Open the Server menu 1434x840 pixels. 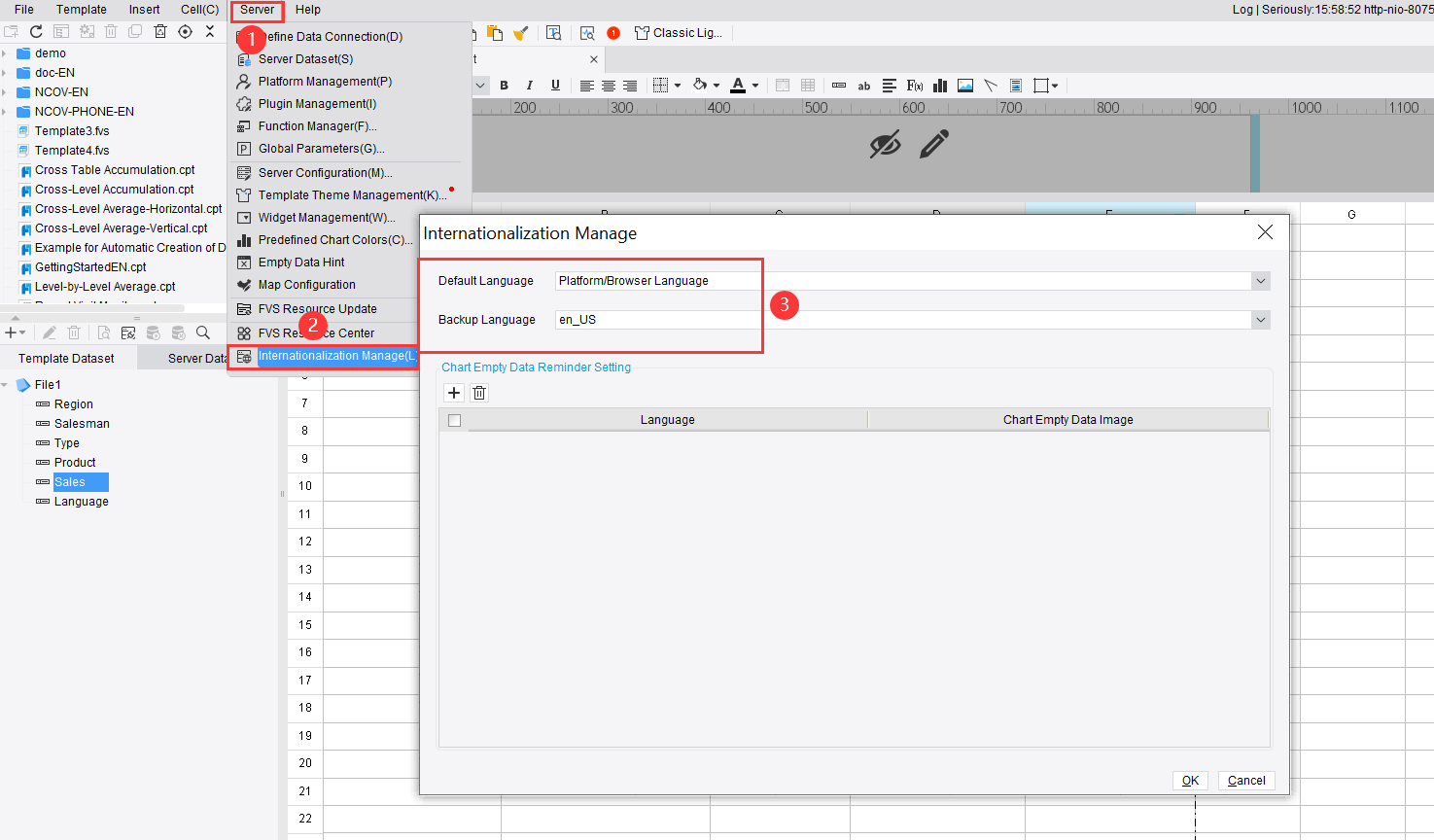(256, 10)
